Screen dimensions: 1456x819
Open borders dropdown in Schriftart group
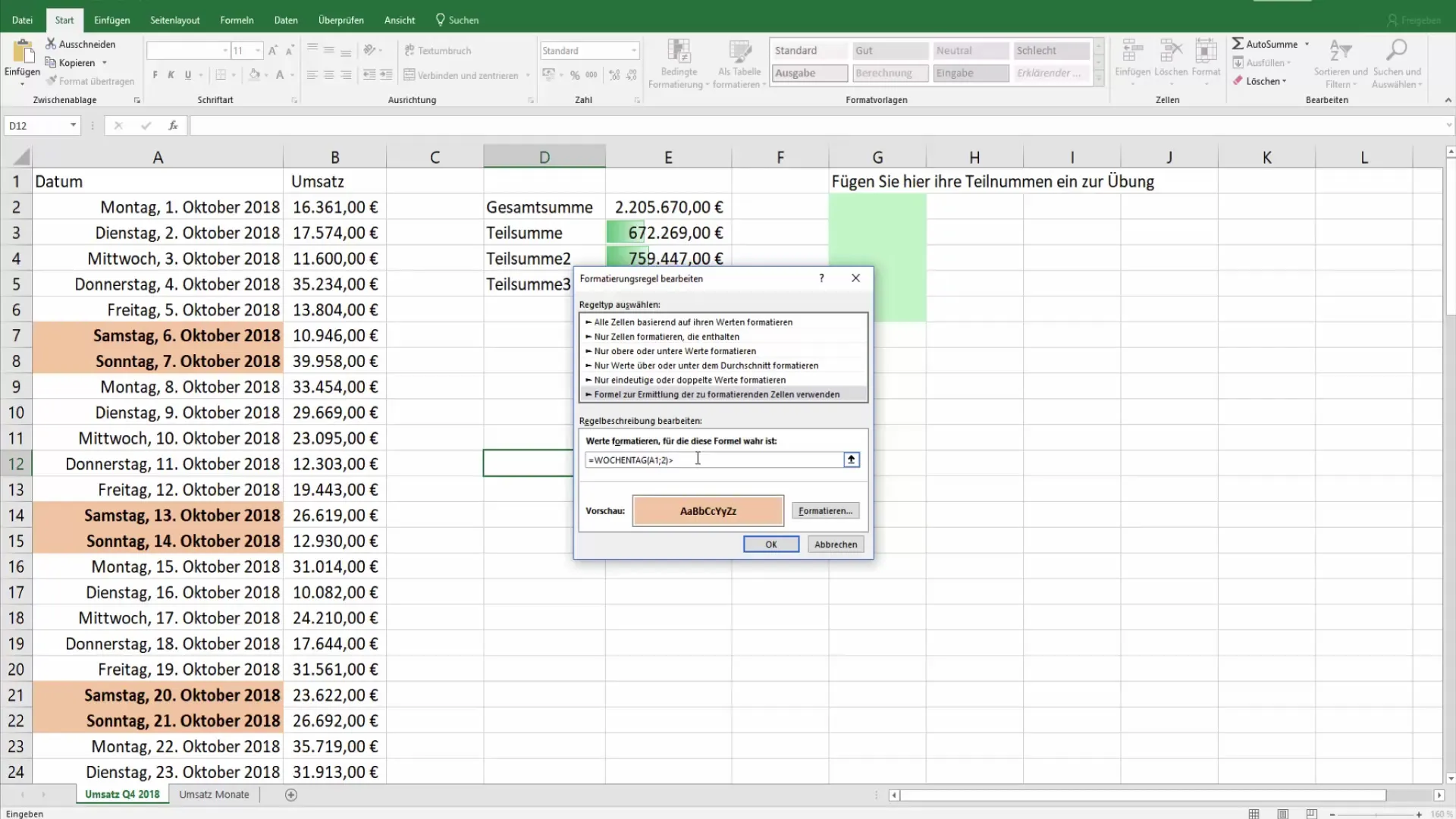pyautogui.click(x=234, y=75)
